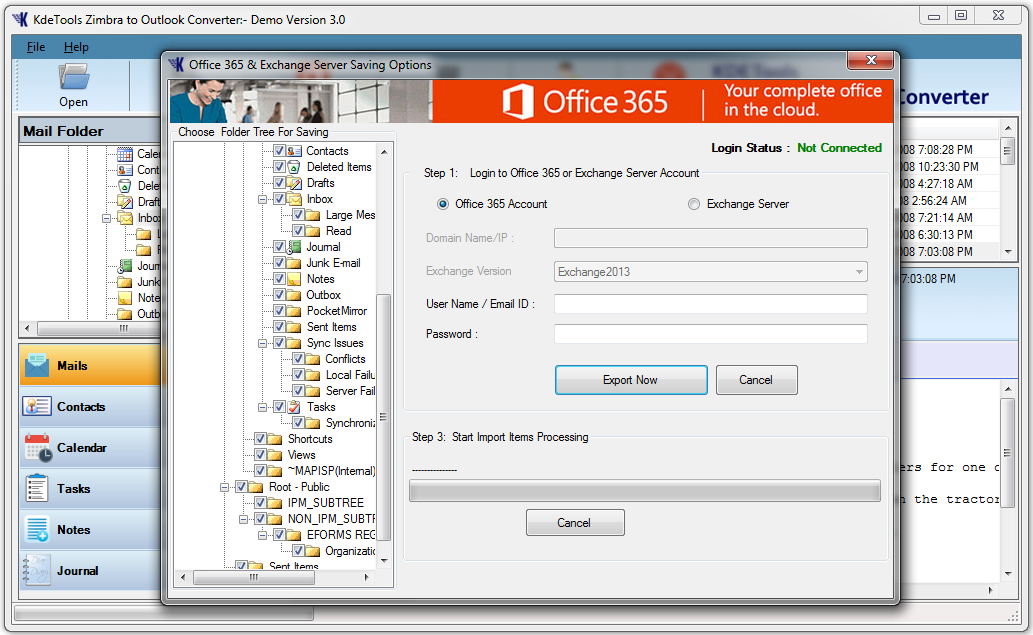This screenshot has width=1033, height=635.
Task: Open the Calendar icon in sidebar
Action: coord(38,447)
